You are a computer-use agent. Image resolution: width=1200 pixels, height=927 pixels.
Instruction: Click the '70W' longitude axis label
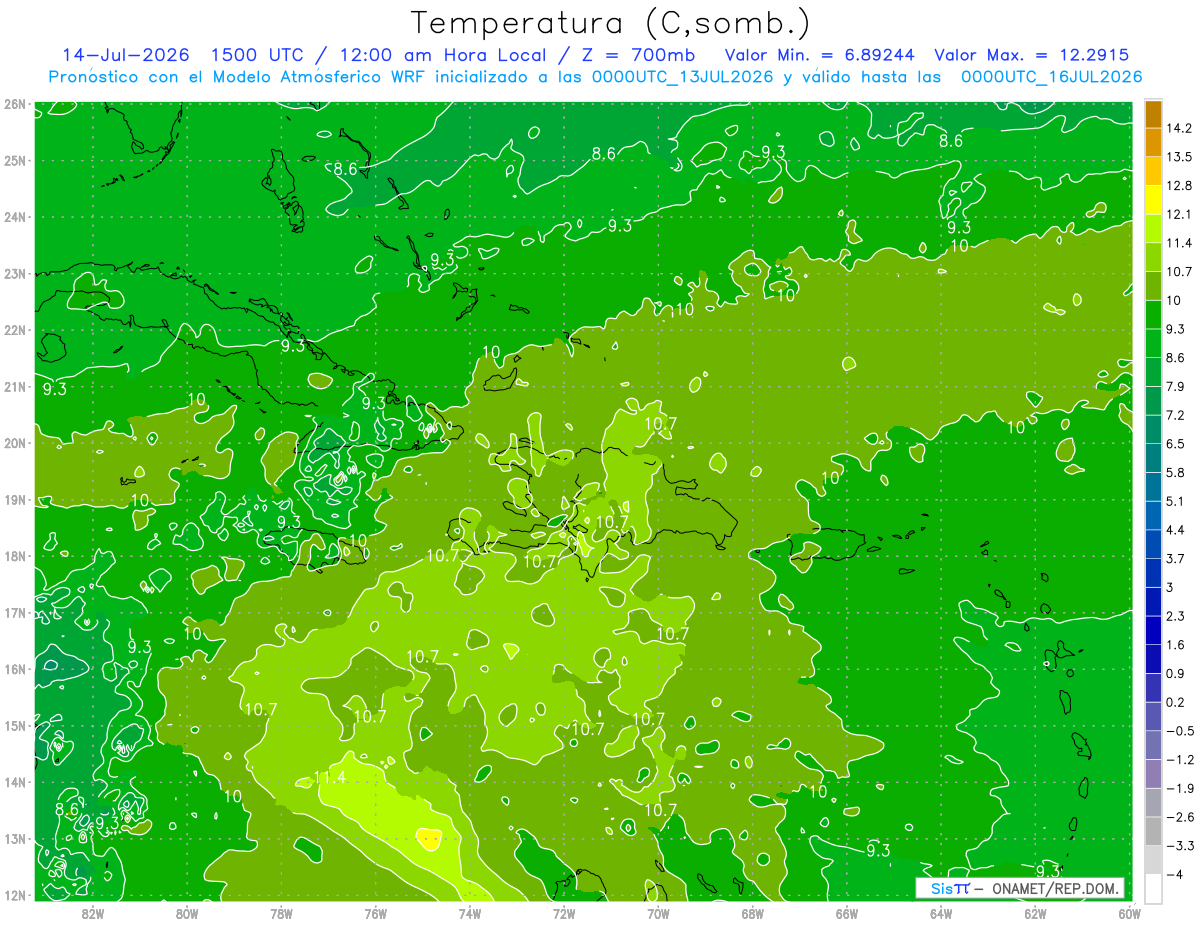pyautogui.click(x=658, y=913)
